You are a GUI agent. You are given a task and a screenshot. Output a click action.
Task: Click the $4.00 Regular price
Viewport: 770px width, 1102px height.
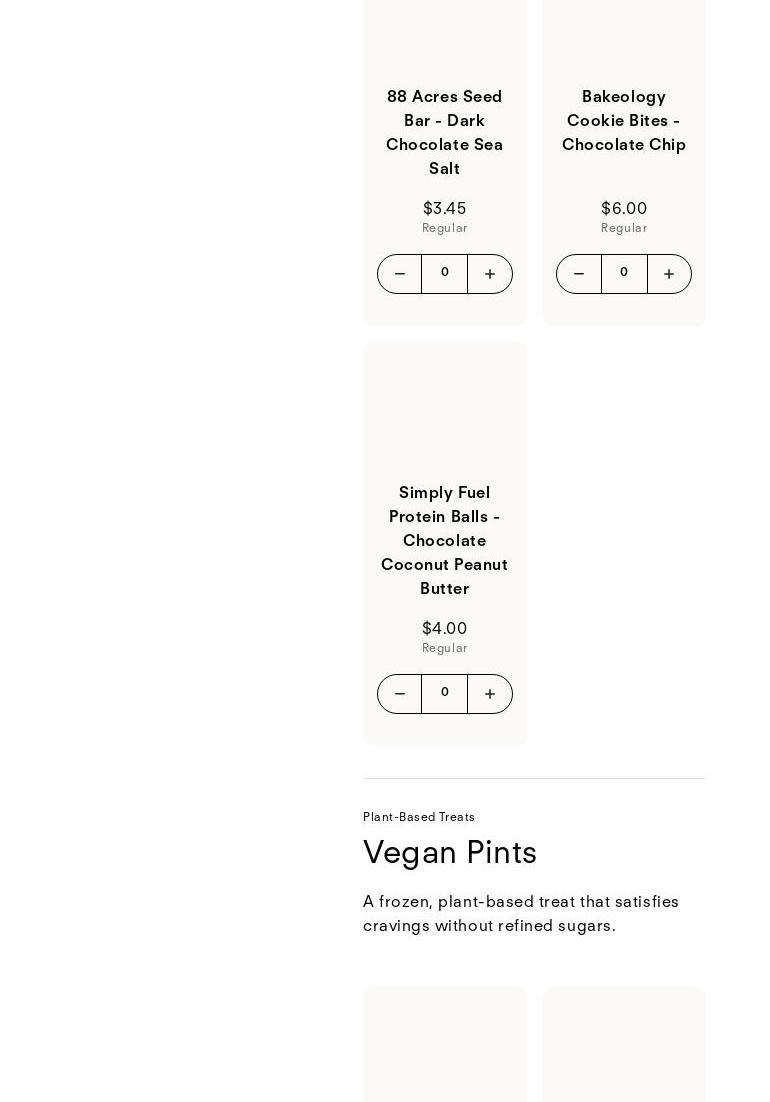pos(445,637)
